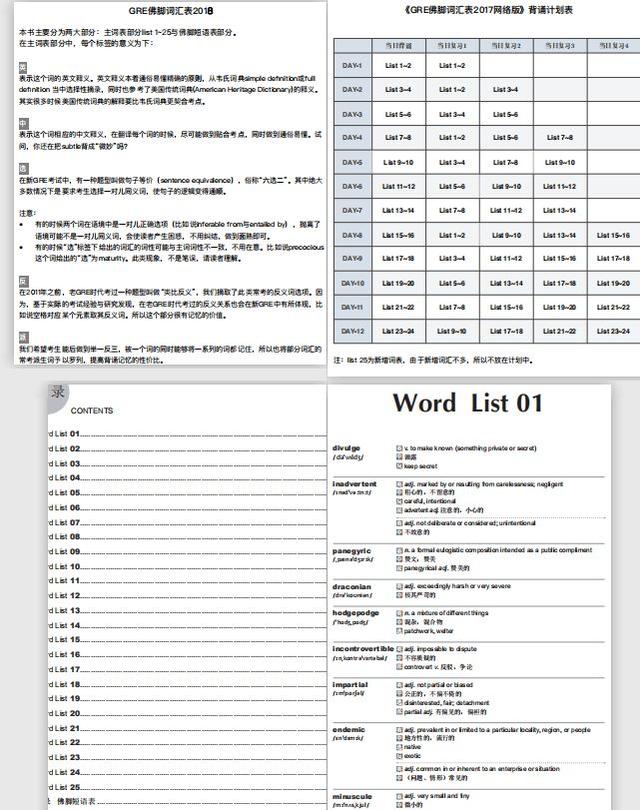Click the CONTENTS heading
The image size is (640, 810).
[91, 411]
